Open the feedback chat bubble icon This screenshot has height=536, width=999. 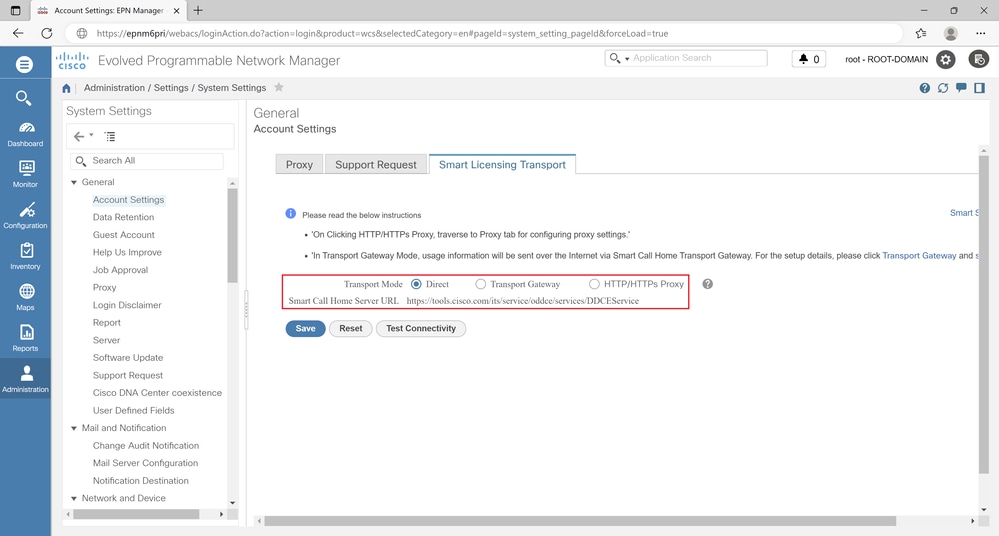coord(961,88)
